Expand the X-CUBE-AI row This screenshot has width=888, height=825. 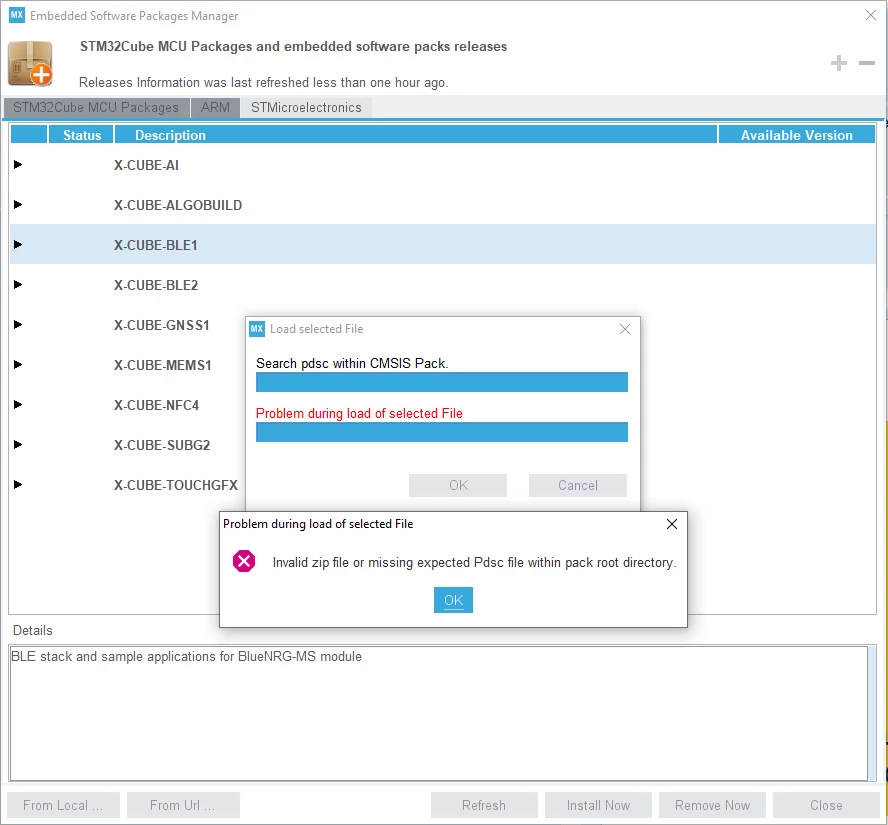coord(18,165)
